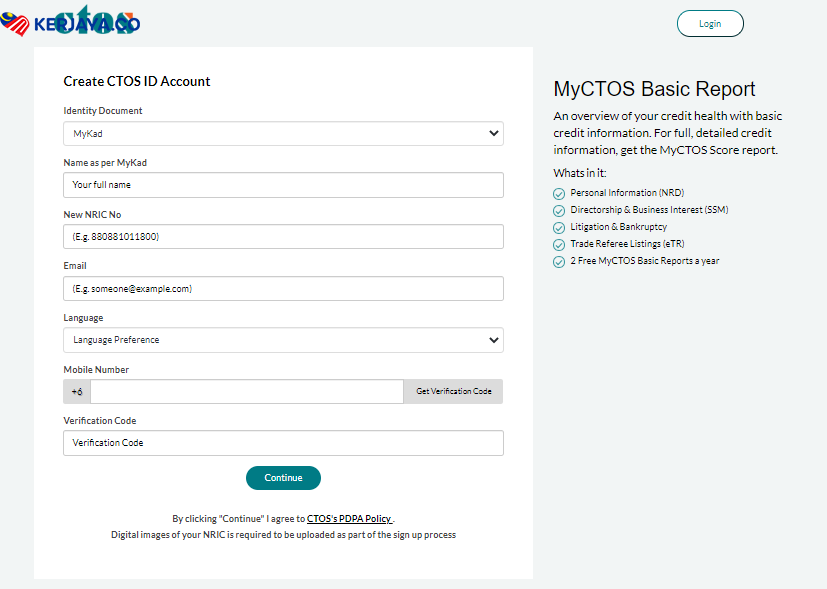This screenshot has height=589, width=827.
Task: Click the Create CTOS ID Account heading
Action: pos(137,81)
